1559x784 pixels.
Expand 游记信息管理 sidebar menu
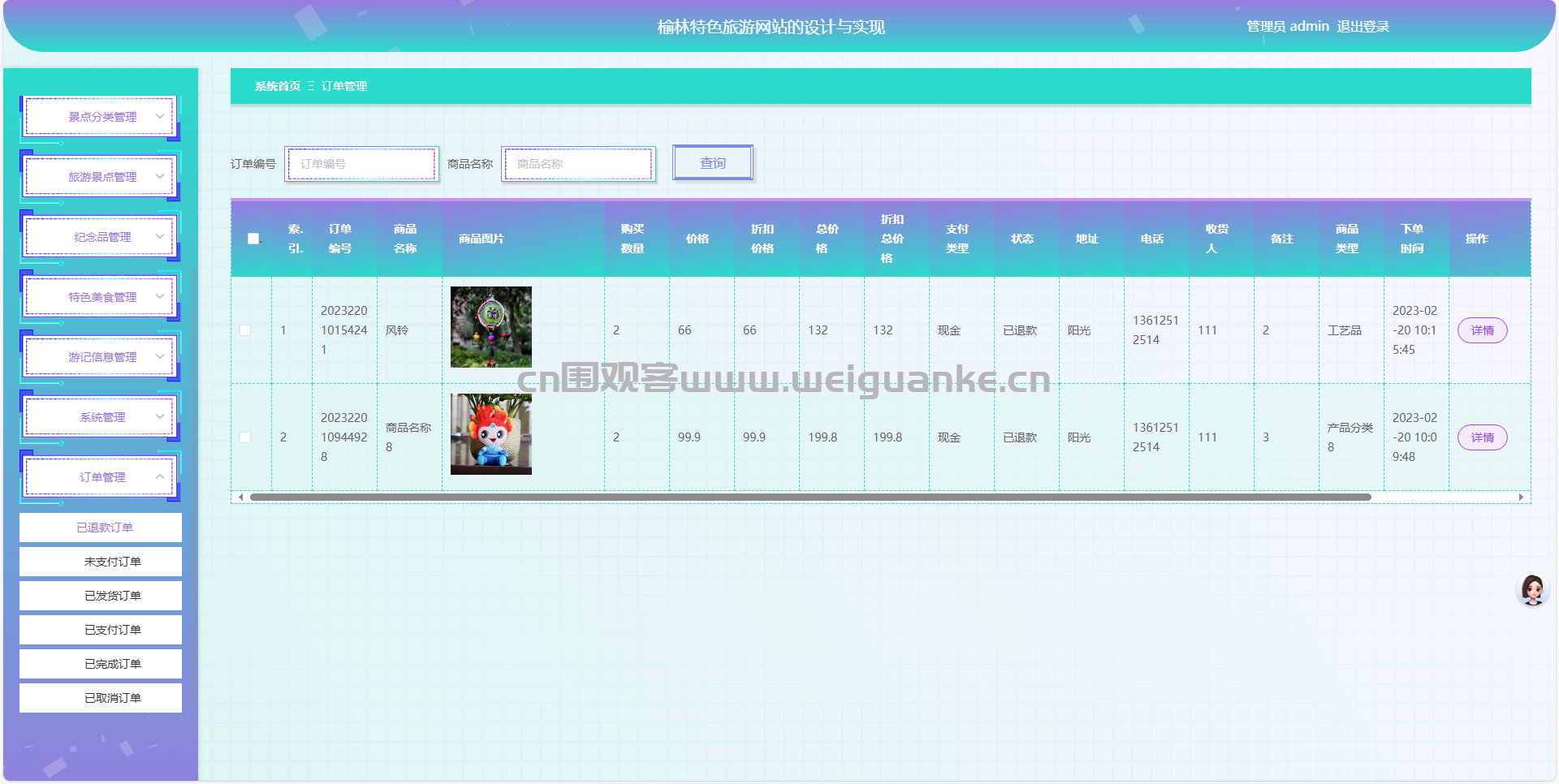pos(100,357)
